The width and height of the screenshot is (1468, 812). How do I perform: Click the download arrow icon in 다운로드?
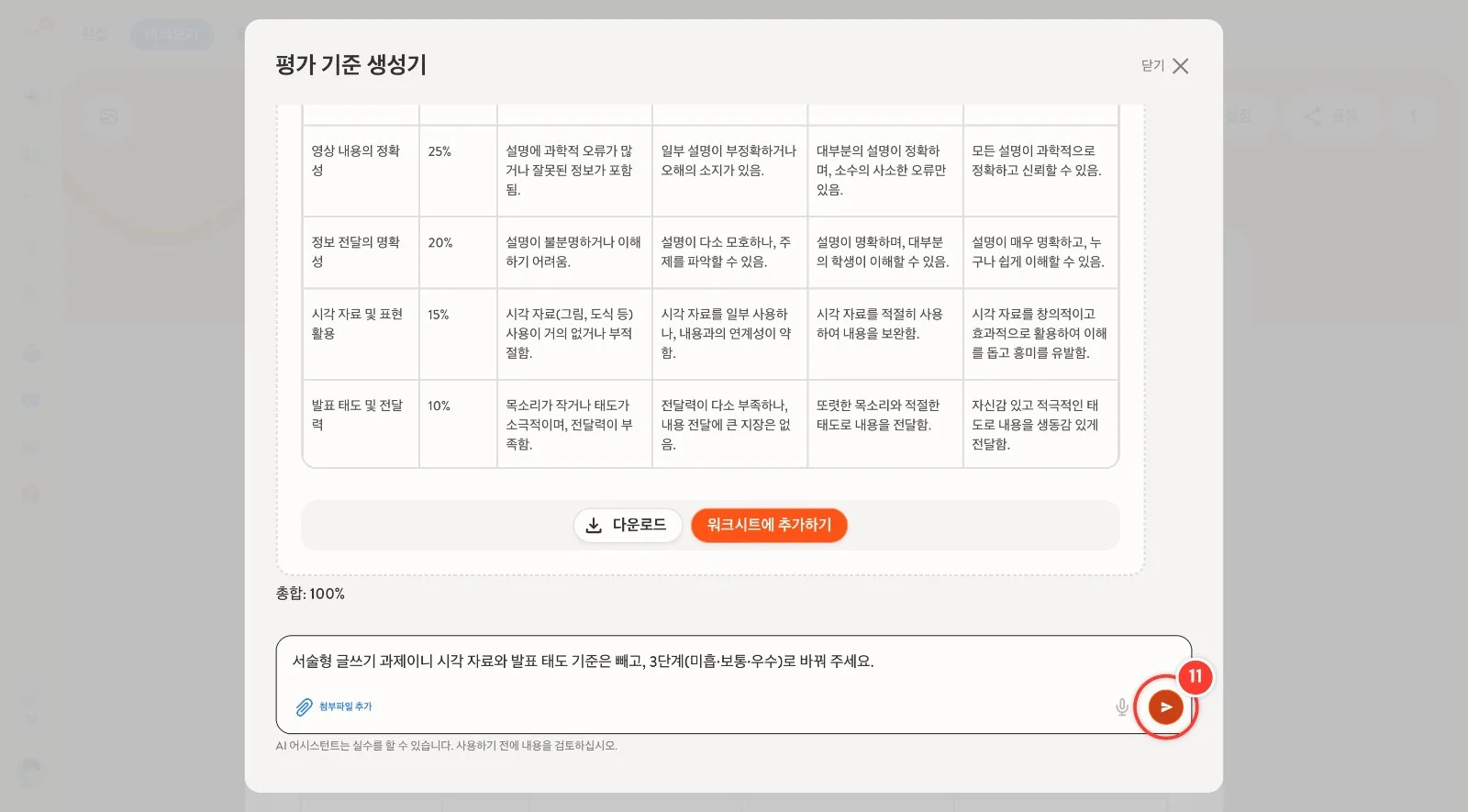click(x=594, y=525)
